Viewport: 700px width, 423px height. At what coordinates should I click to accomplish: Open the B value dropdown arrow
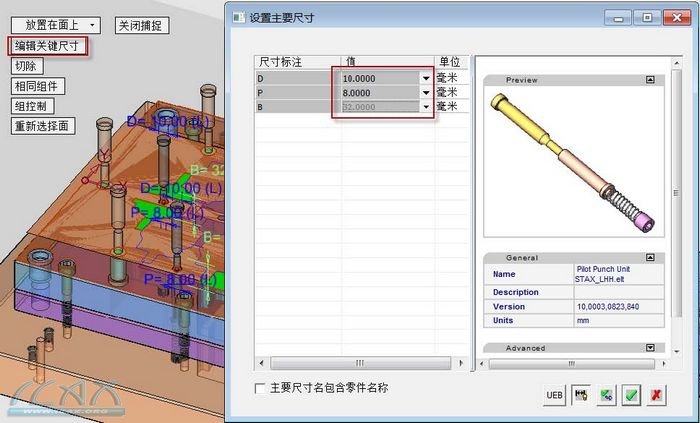coord(426,106)
